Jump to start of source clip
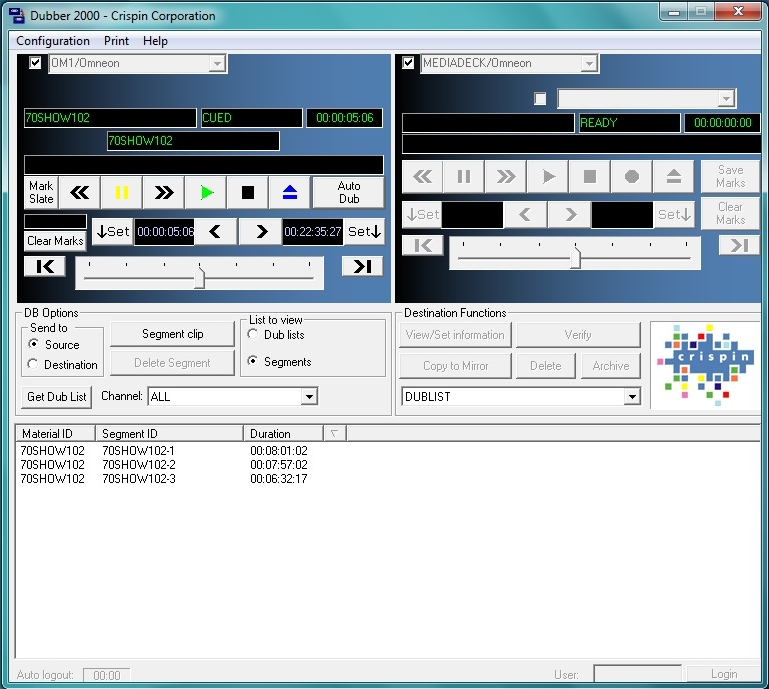 coord(44,266)
